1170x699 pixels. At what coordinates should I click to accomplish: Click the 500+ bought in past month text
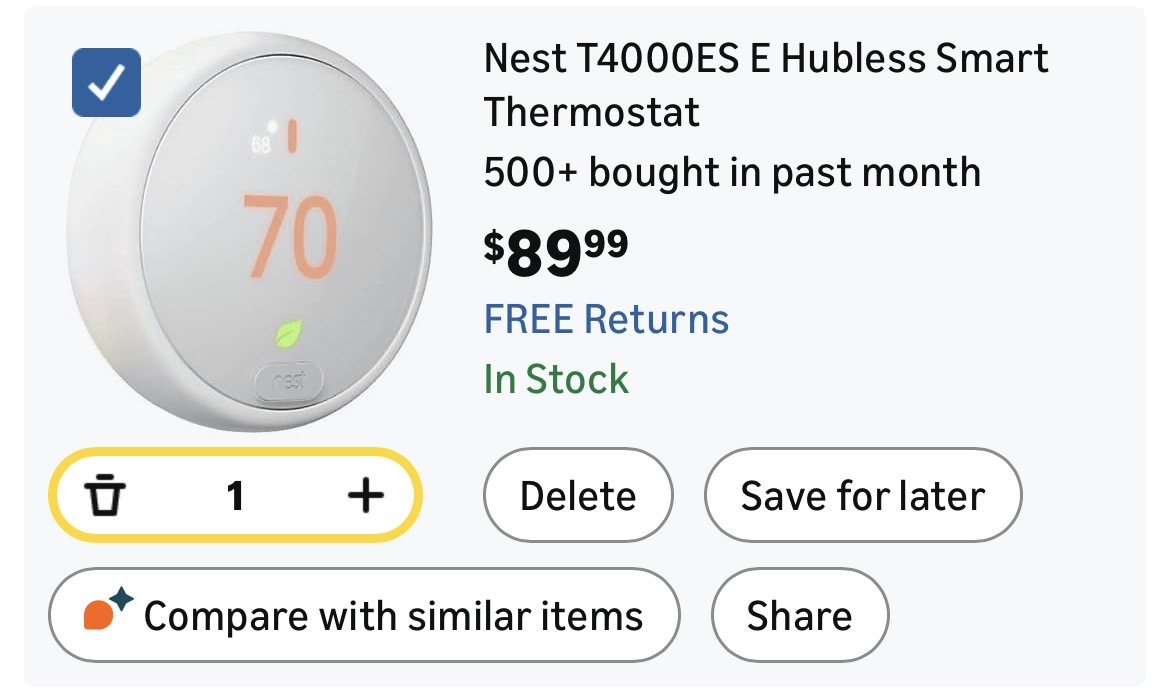731,173
